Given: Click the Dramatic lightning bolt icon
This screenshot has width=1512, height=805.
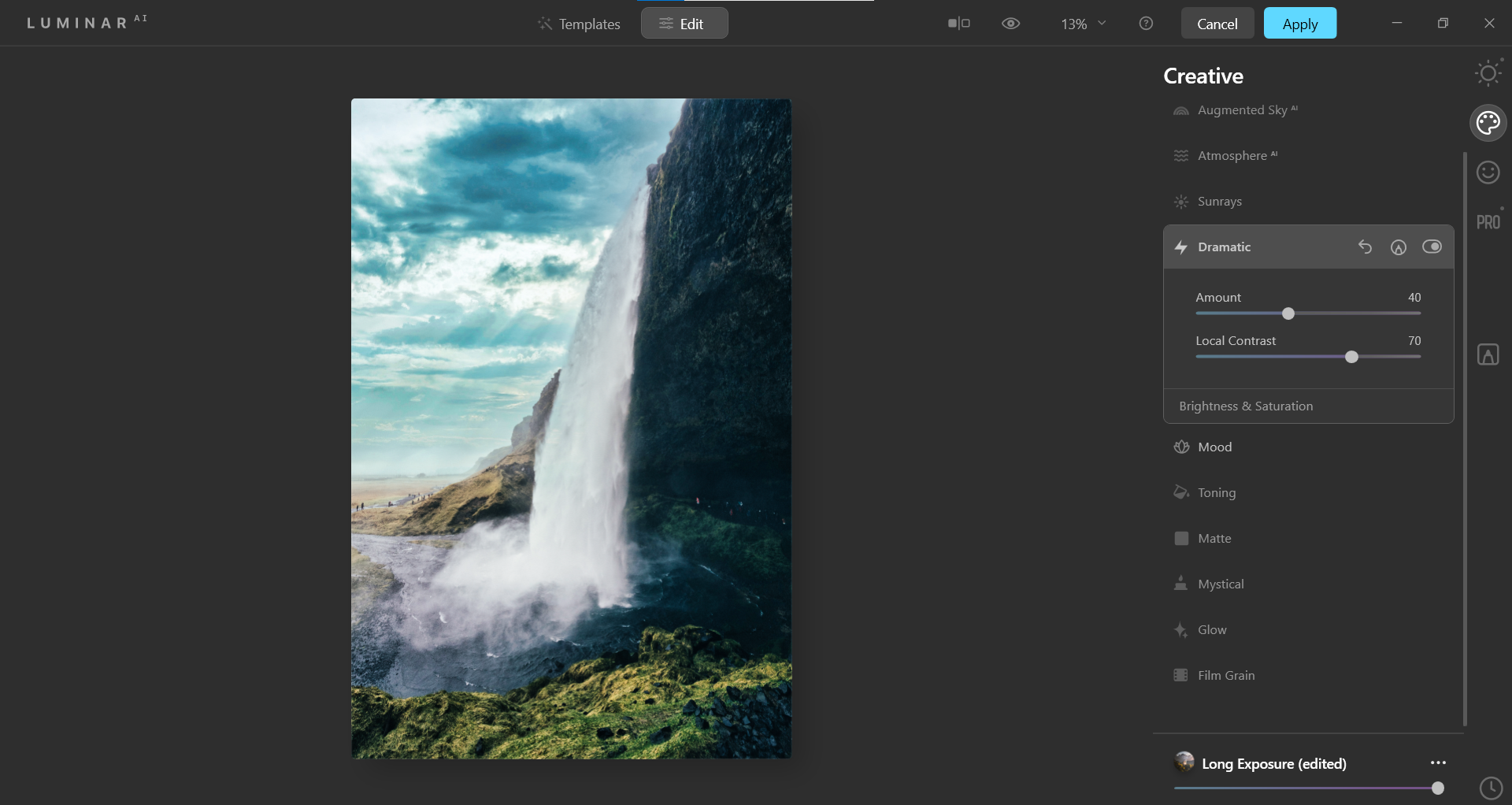Looking at the screenshot, I should [x=1180, y=247].
